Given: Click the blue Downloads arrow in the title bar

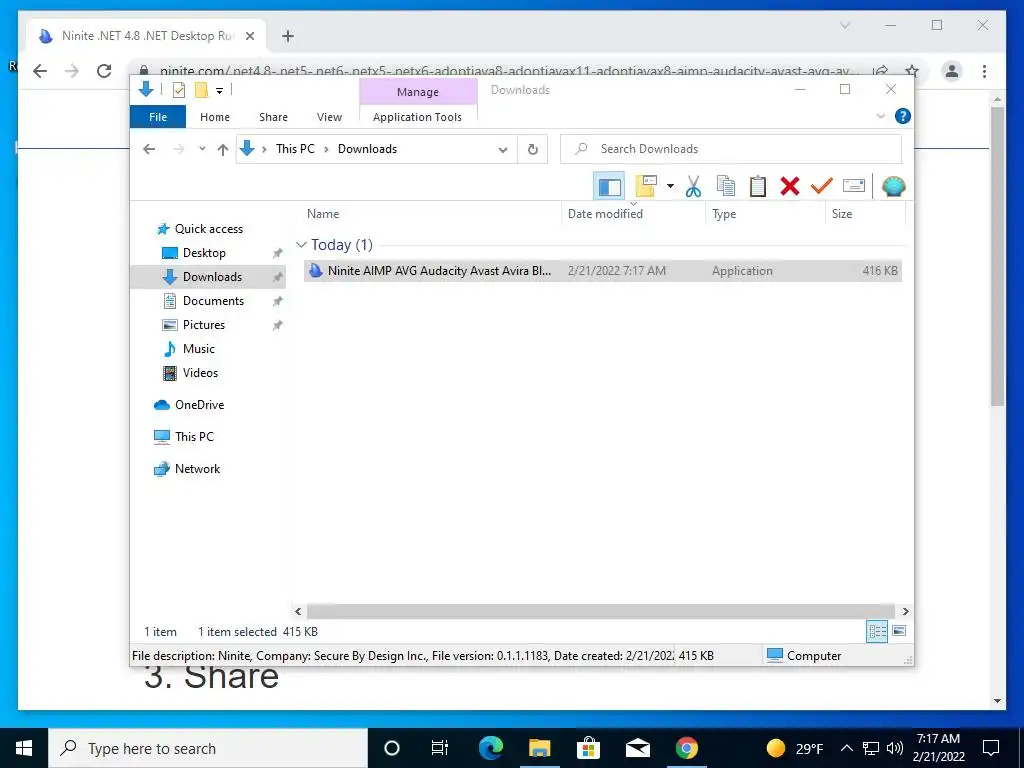Looking at the screenshot, I should (x=146, y=89).
